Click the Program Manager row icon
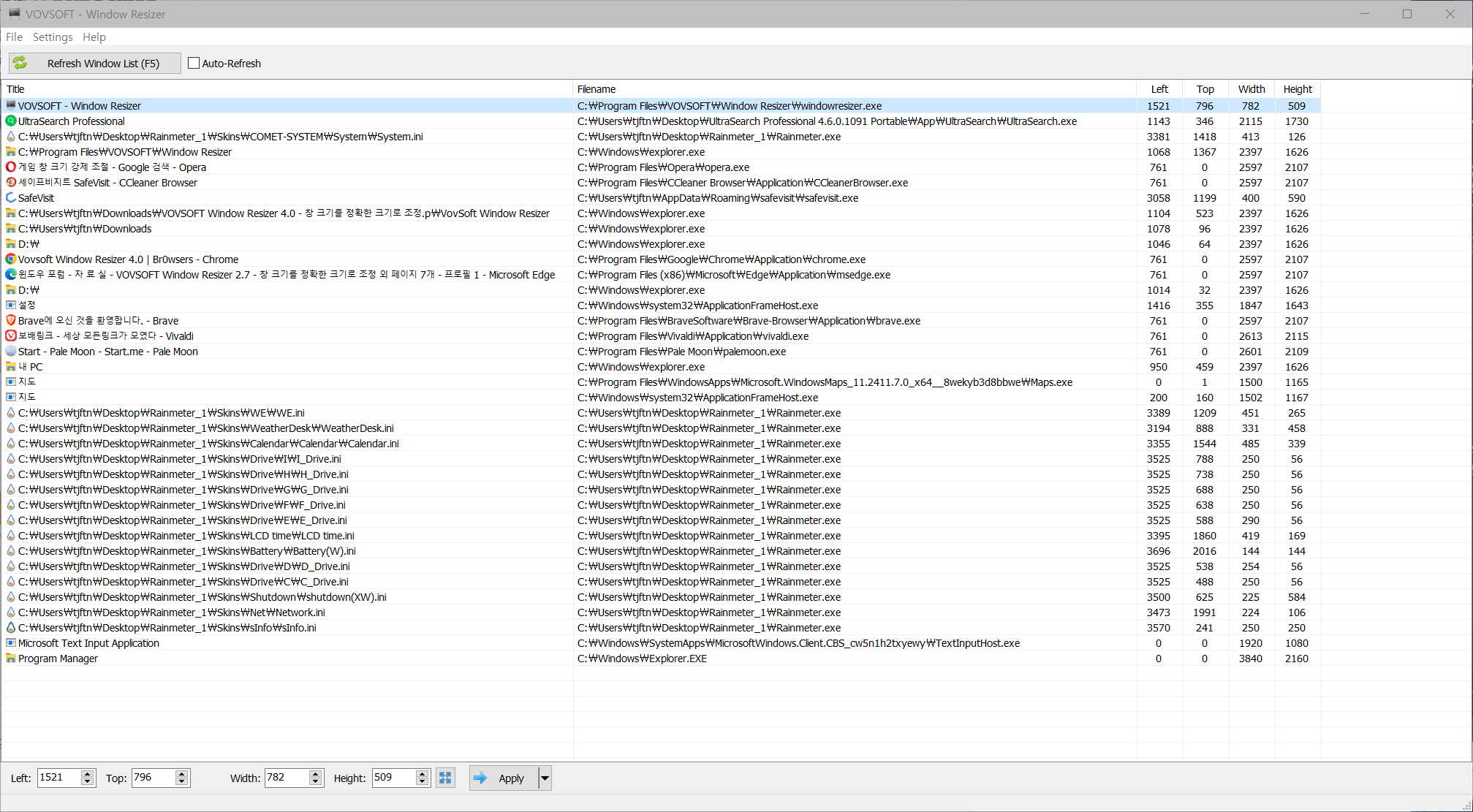Image resolution: width=1473 pixels, height=812 pixels. [x=11, y=658]
